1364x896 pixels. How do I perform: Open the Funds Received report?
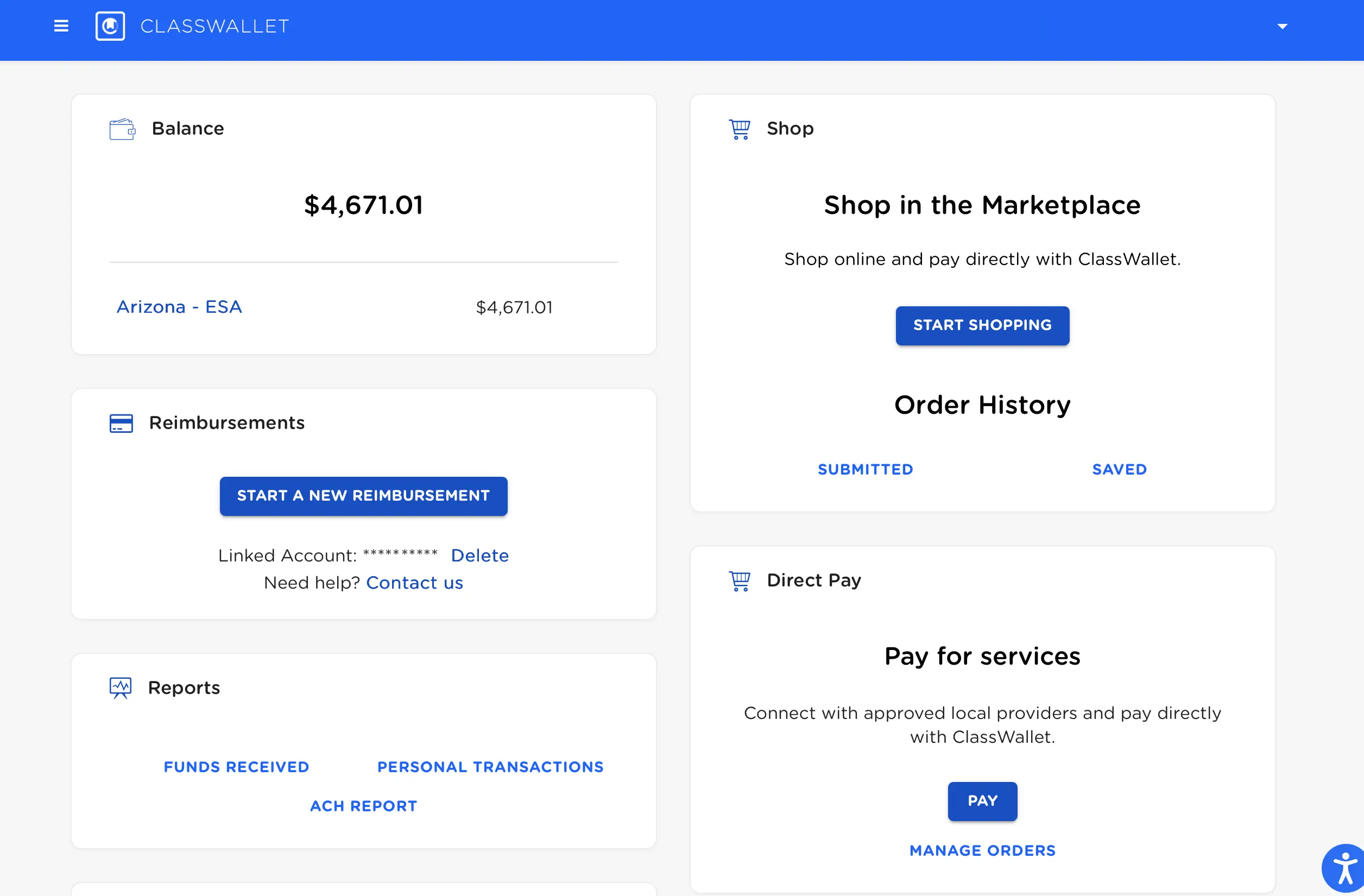237,767
